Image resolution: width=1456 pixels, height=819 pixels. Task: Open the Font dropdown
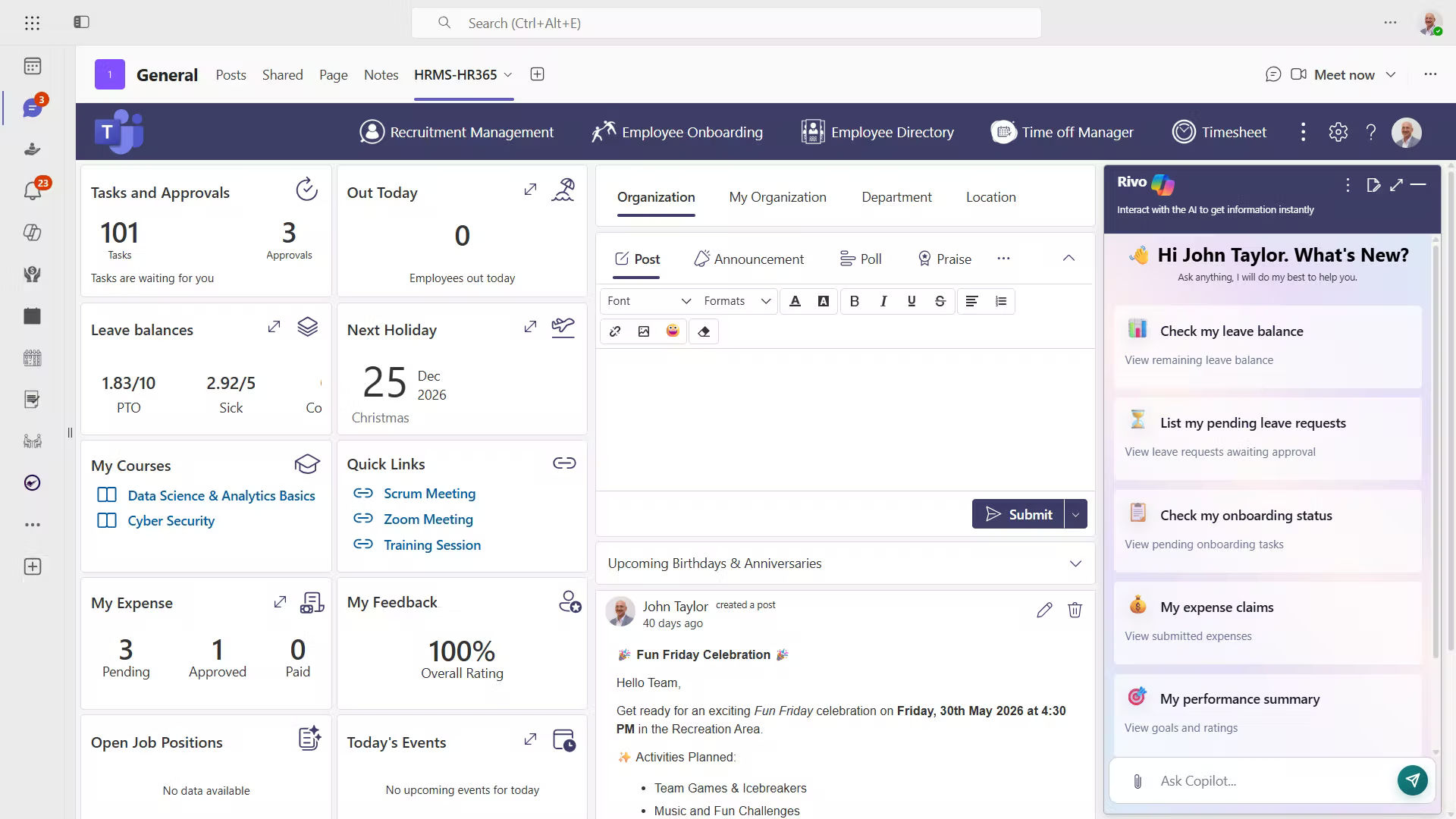[649, 301]
